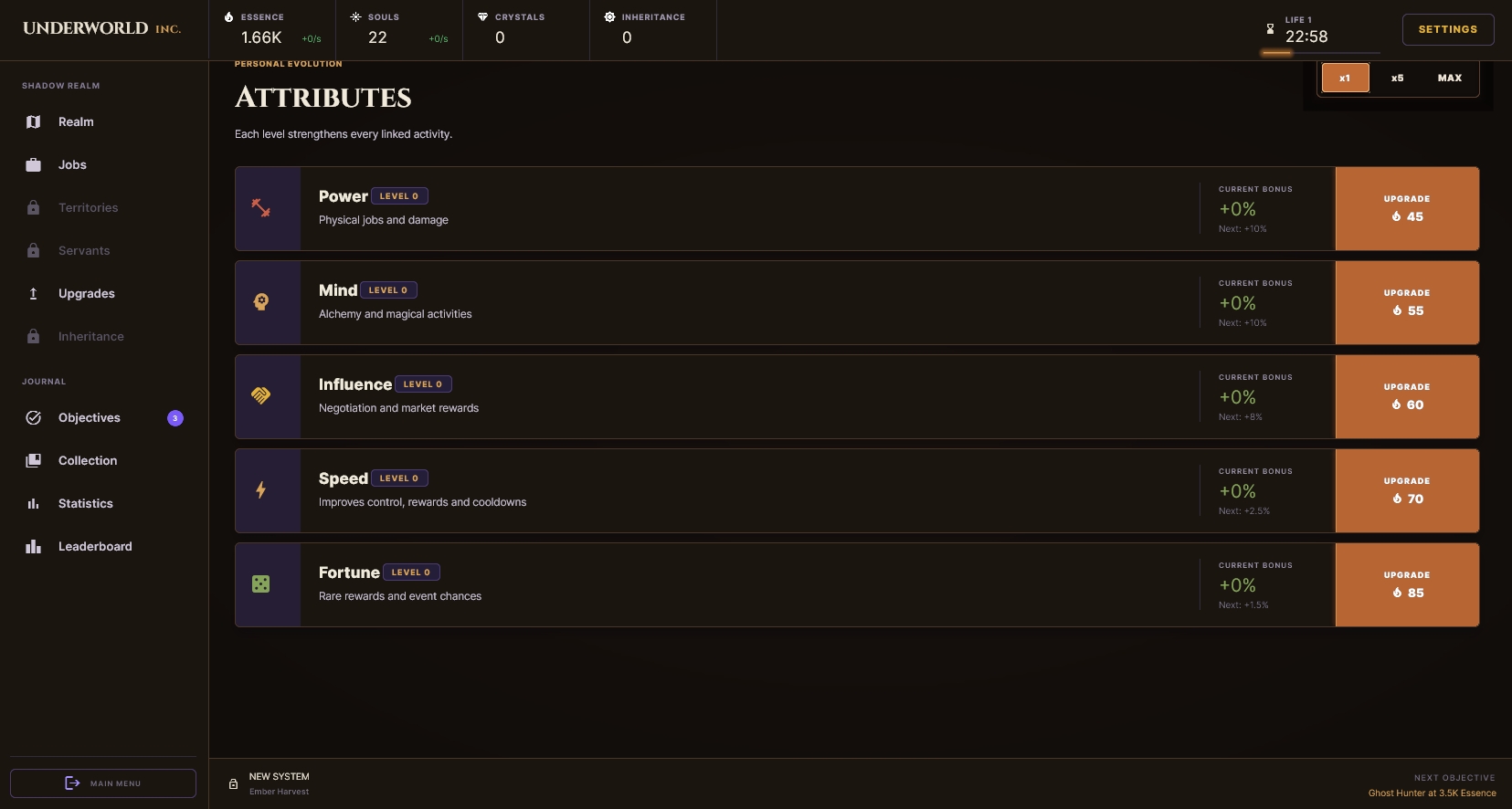Click the Power 'Next: +10%' text
Screen dimensions: 1512x809
[x=1242, y=229]
